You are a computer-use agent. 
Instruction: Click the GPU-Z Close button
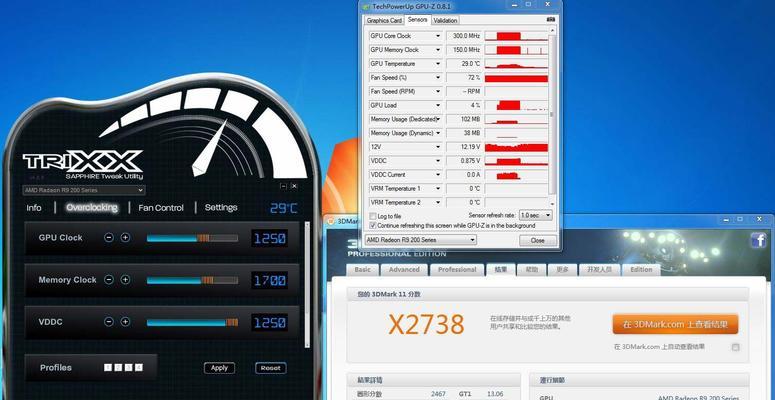click(537, 240)
